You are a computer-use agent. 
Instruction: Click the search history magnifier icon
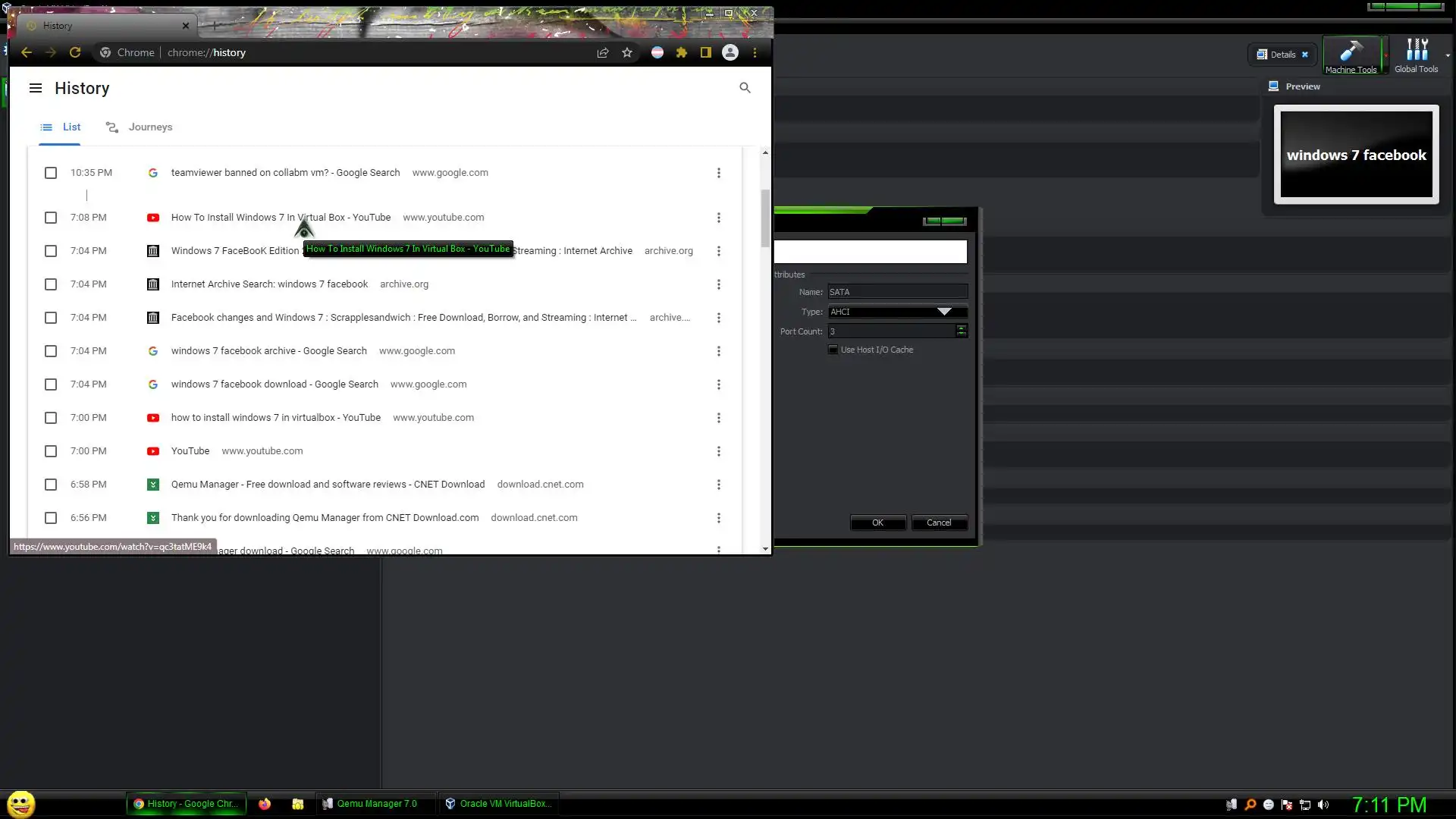coord(745,88)
